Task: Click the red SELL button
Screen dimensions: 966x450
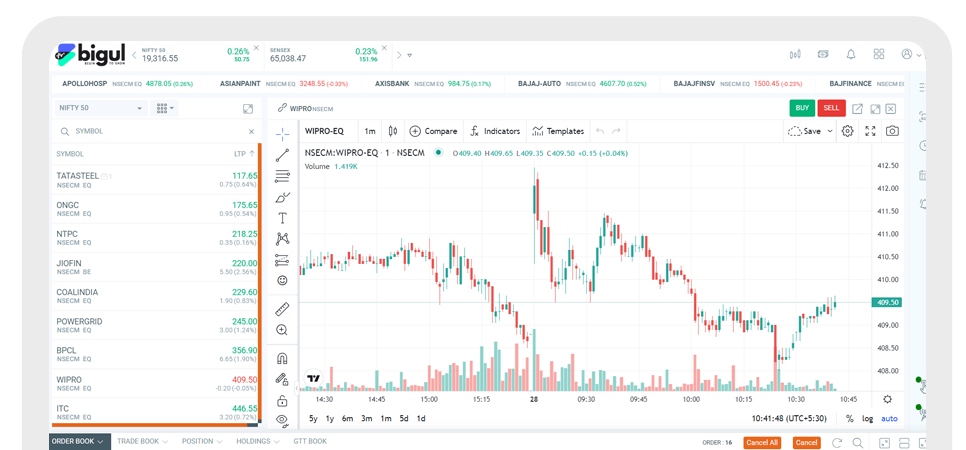Action: (831, 108)
